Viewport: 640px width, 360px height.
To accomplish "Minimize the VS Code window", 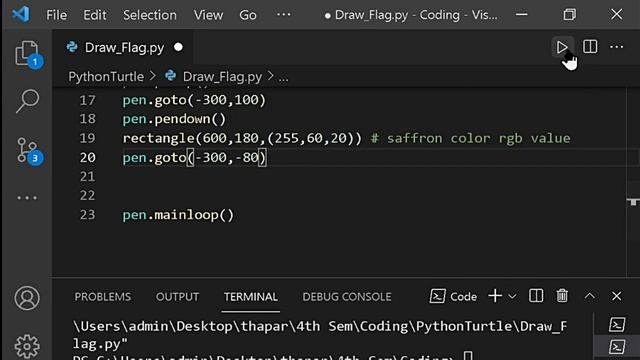I will (522, 15).
